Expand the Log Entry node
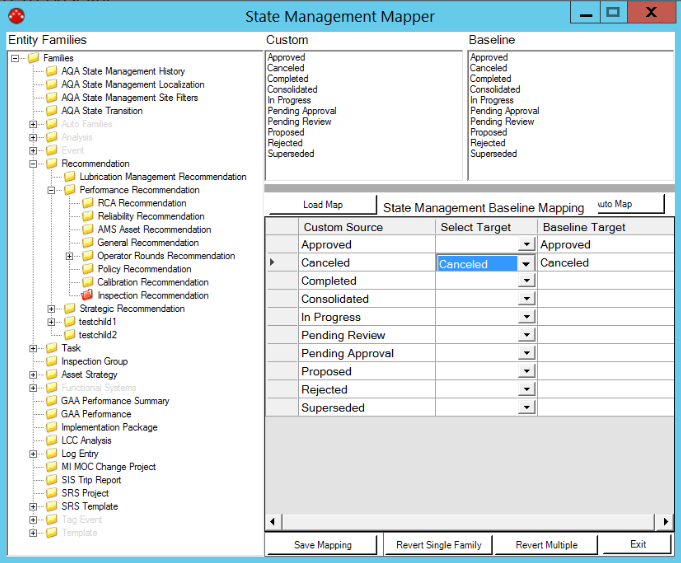Image resolution: width=681 pixels, height=563 pixels. tap(33, 454)
